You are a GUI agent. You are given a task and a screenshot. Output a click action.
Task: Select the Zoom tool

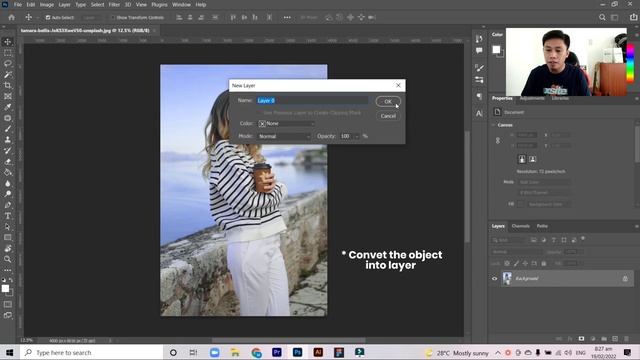click(x=8, y=259)
